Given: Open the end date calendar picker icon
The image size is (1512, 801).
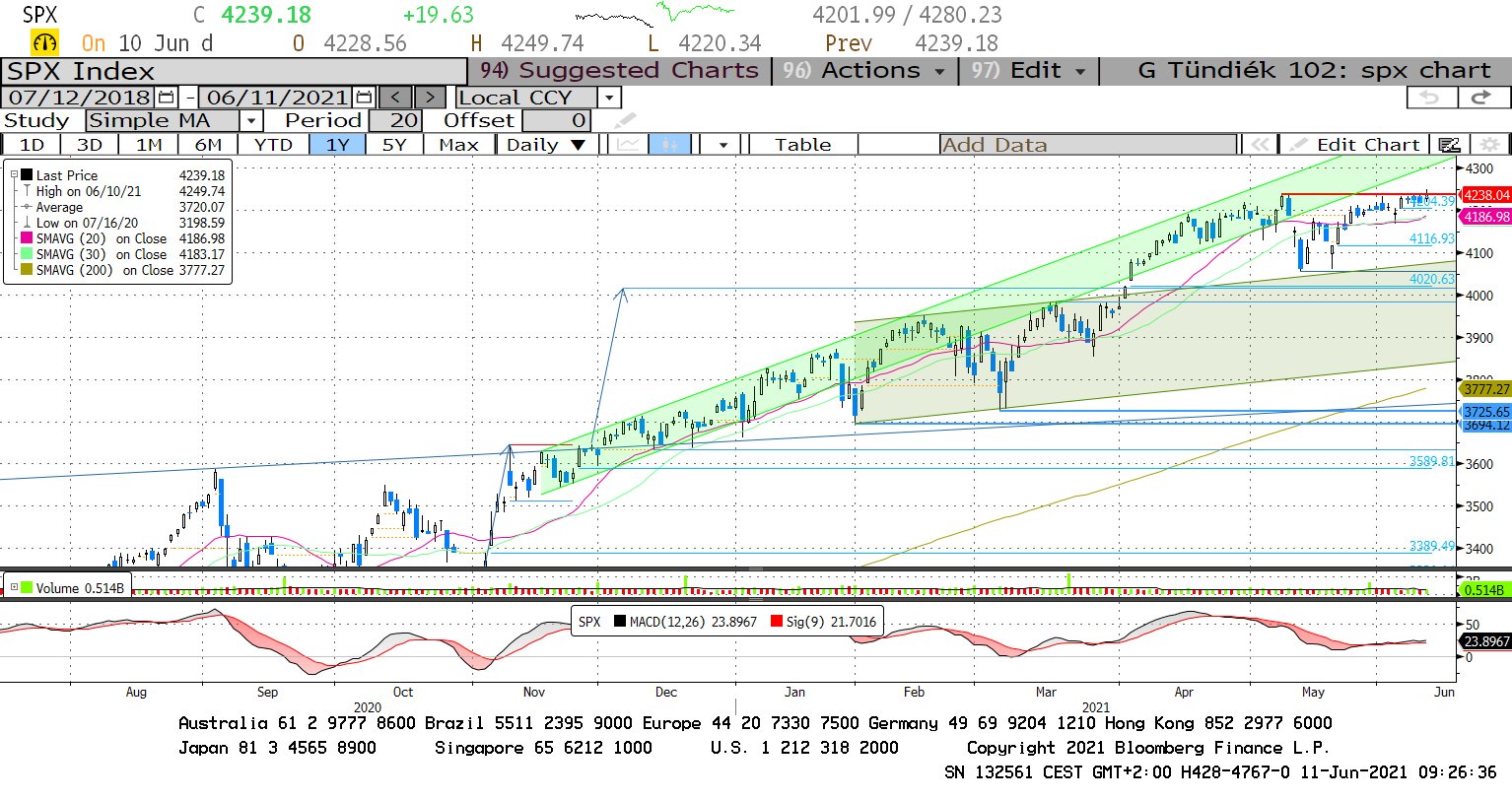Looking at the screenshot, I should pyautogui.click(x=365, y=98).
